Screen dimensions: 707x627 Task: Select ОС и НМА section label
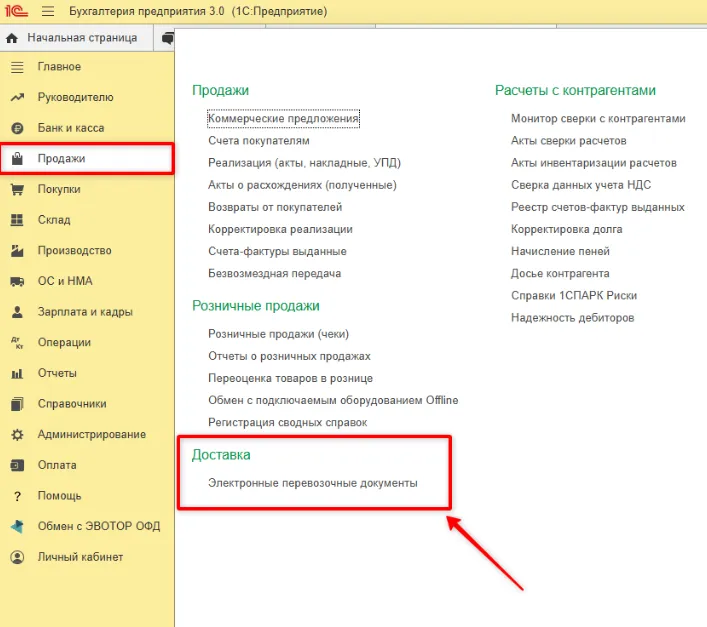pos(65,281)
